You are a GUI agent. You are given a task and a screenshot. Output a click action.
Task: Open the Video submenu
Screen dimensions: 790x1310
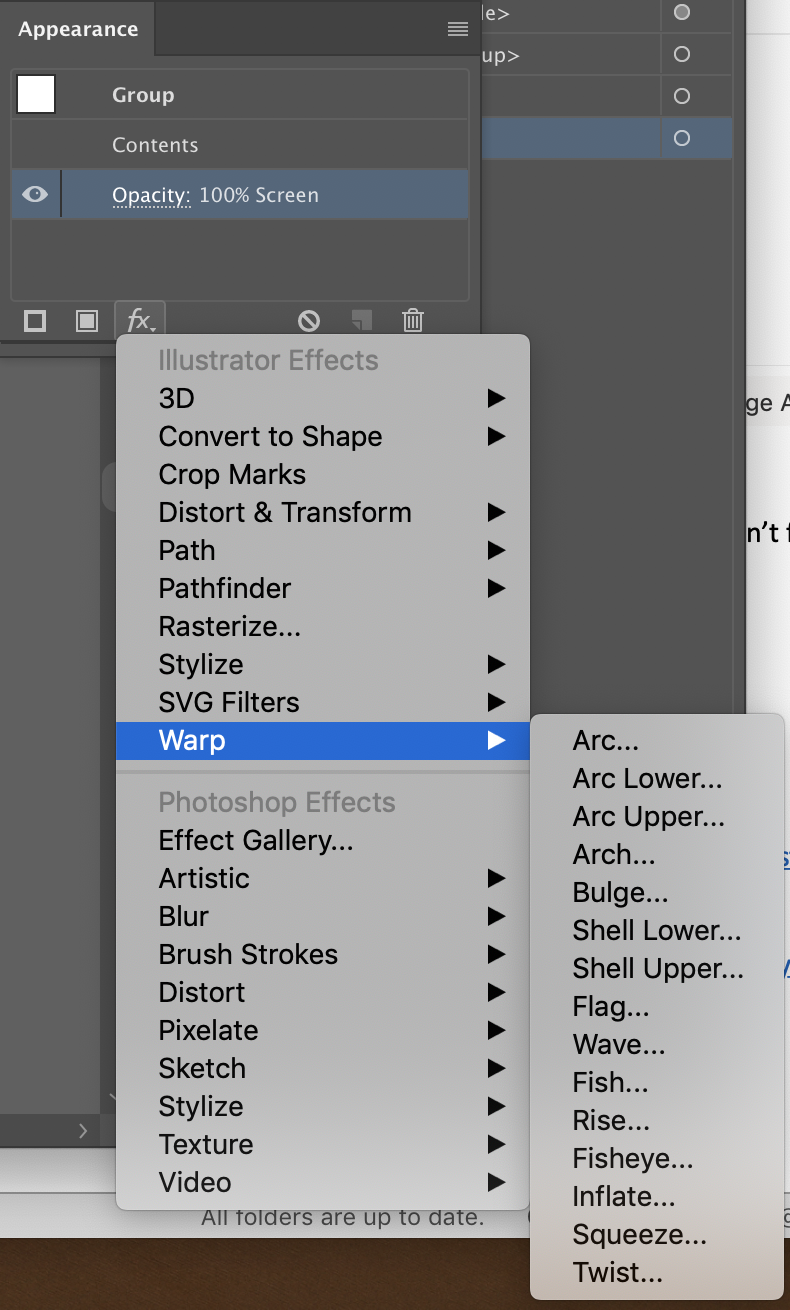pyautogui.click(x=323, y=1182)
